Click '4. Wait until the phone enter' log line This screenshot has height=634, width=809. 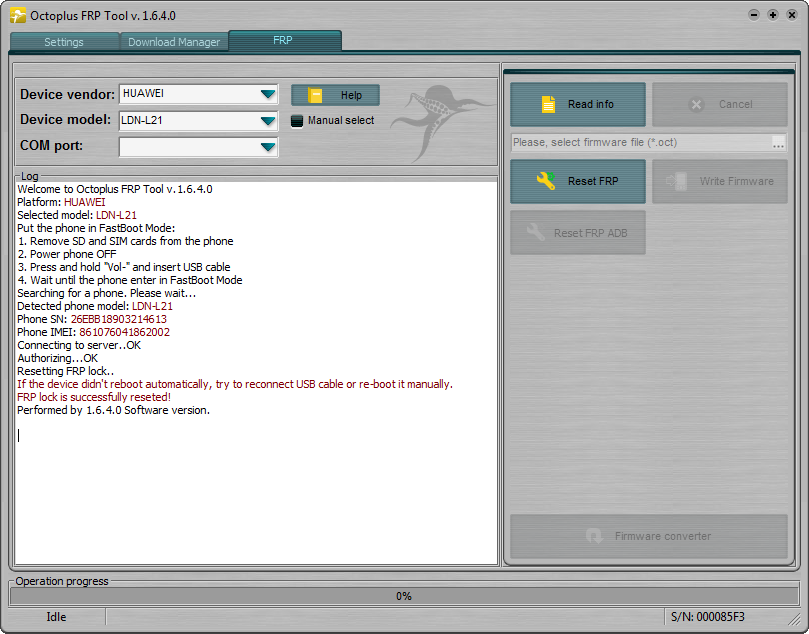(x=130, y=280)
